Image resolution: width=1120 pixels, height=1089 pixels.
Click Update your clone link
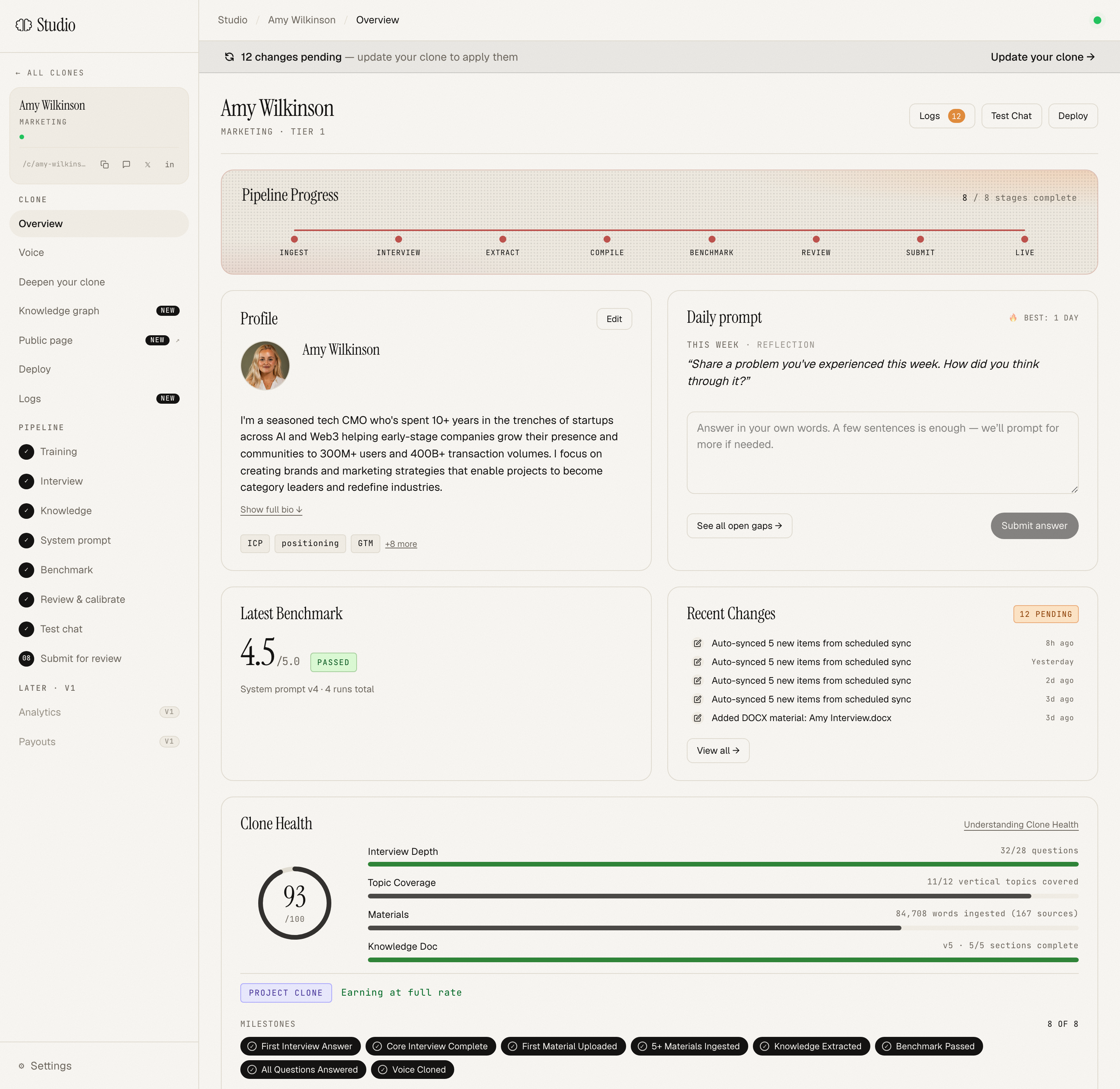click(x=1042, y=57)
